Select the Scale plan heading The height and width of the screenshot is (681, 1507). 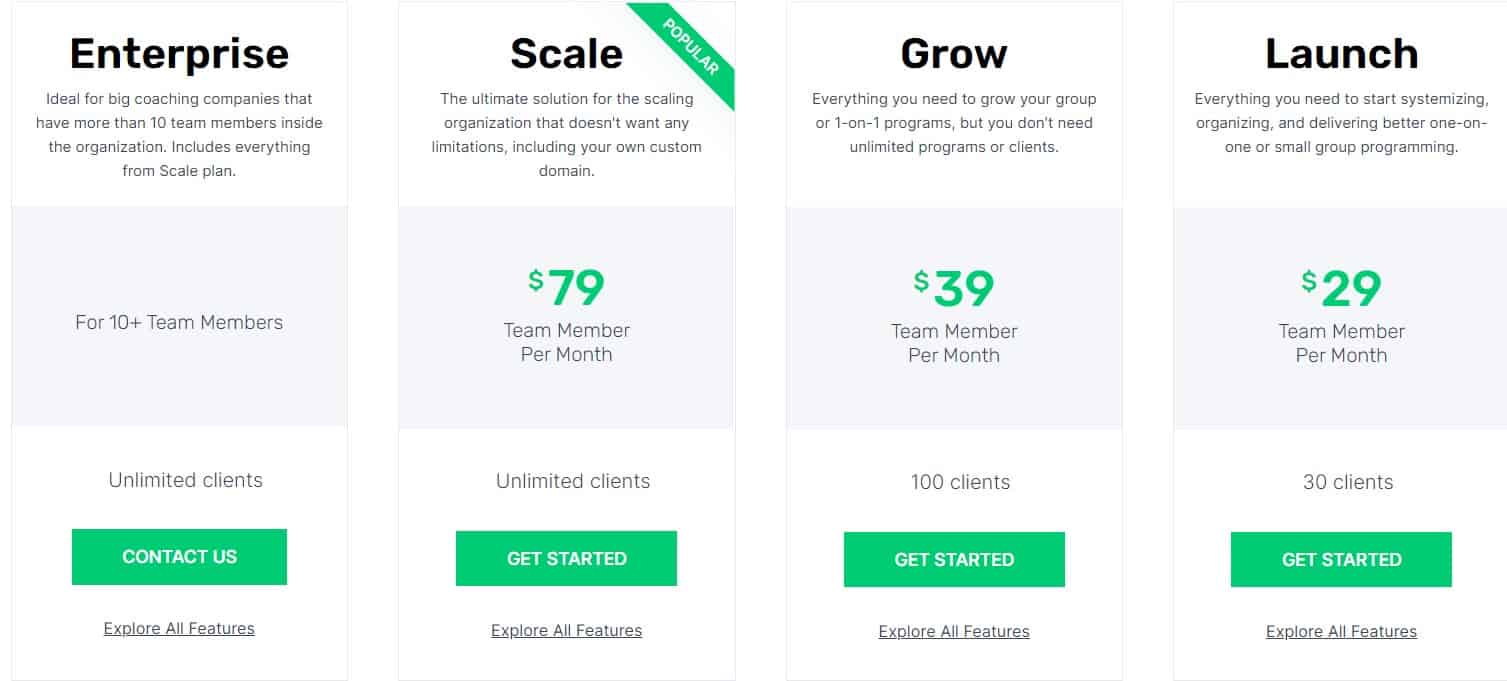click(566, 54)
